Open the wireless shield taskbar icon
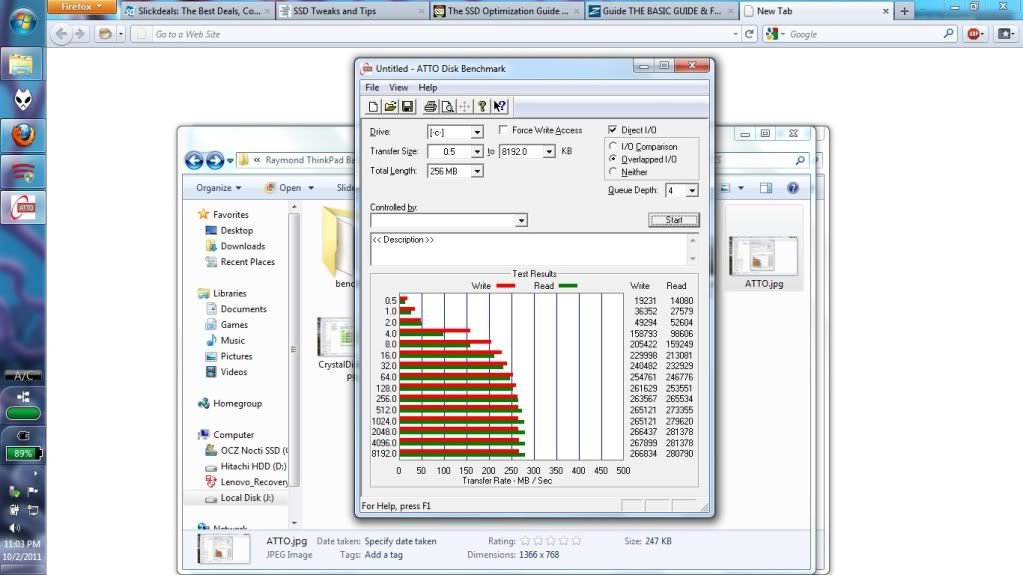1023x575 pixels. point(23,172)
